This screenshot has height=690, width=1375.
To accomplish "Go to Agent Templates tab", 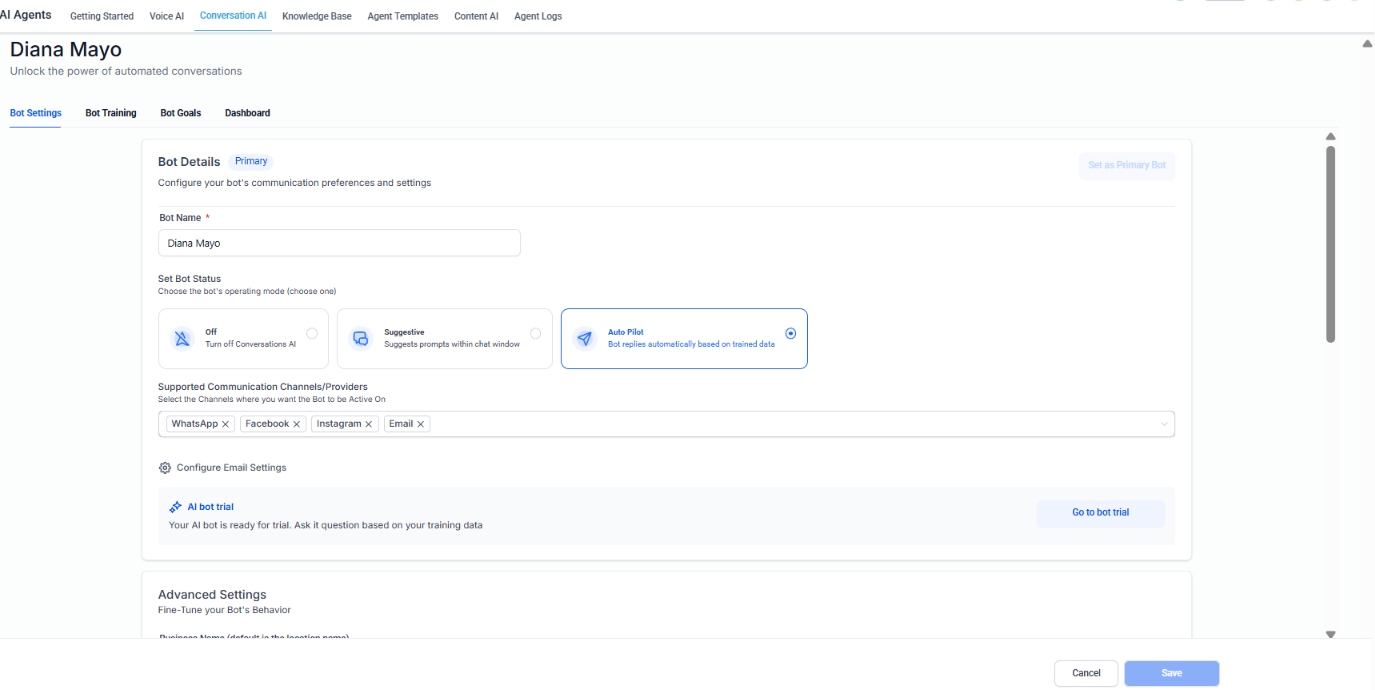I will (403, 16).
